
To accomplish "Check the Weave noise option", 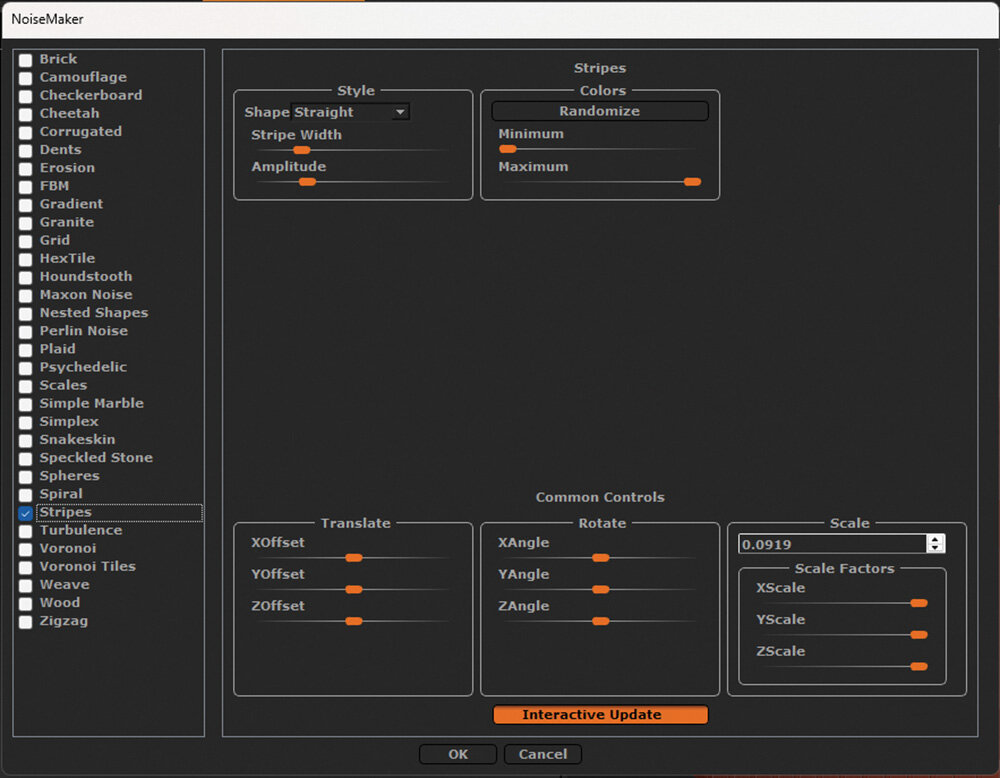I will 26,585.
